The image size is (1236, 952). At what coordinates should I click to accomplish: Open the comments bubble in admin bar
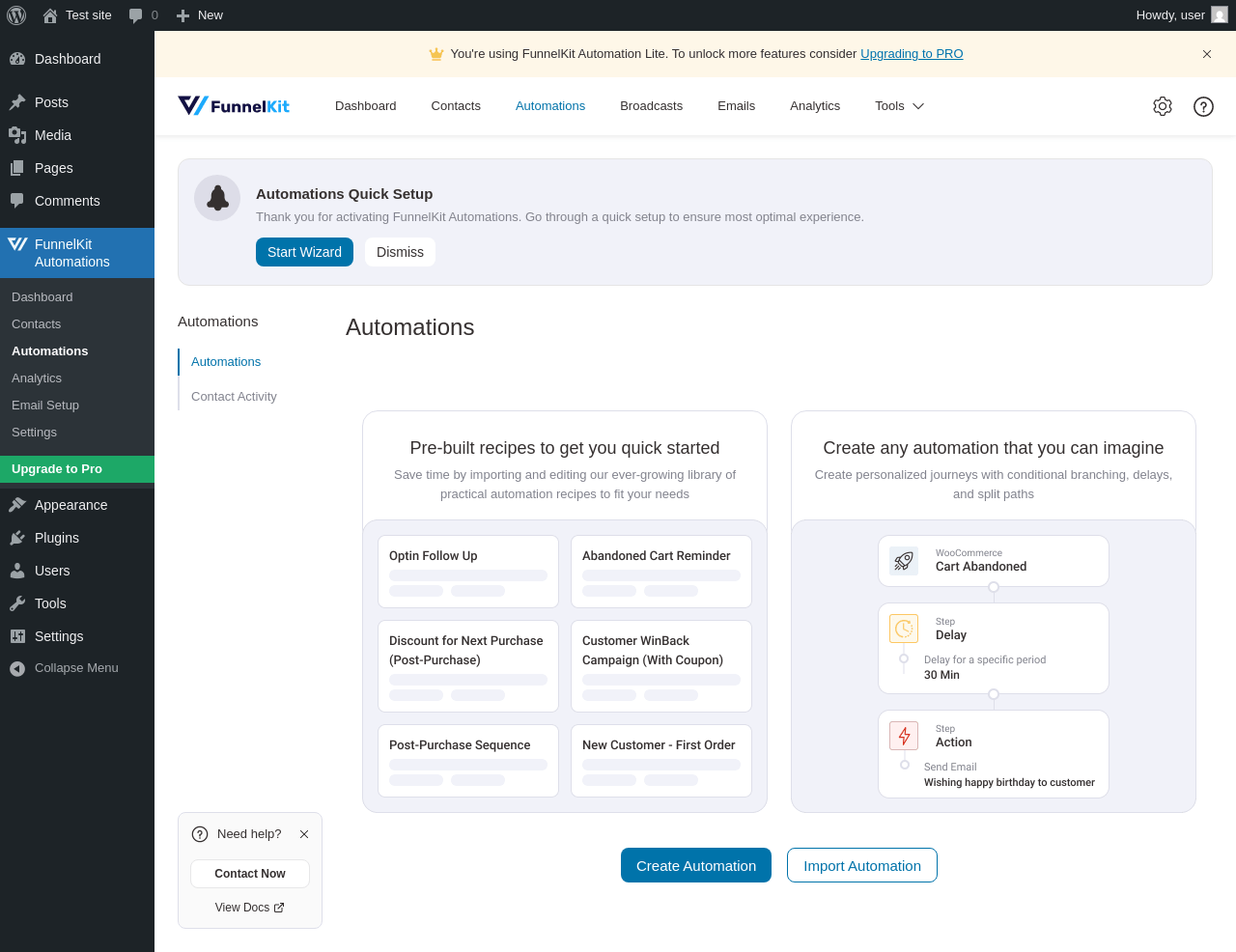point(136,15)
